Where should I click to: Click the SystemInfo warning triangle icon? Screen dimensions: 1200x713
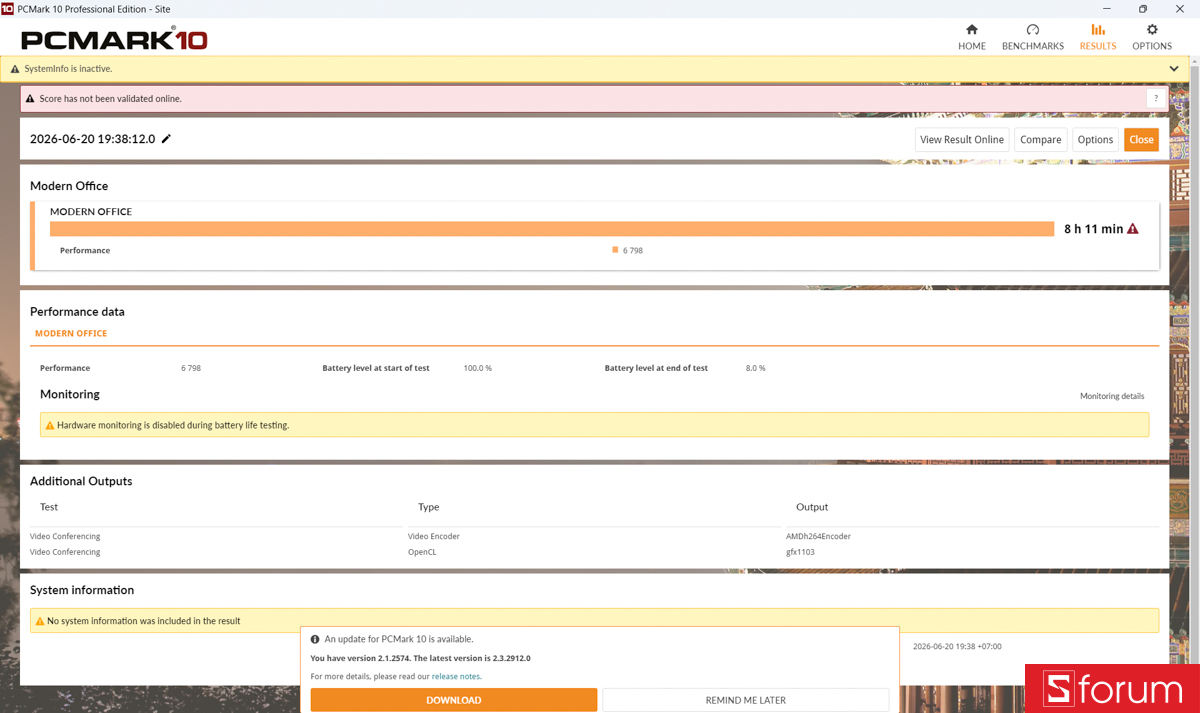[x=15, y=69]
